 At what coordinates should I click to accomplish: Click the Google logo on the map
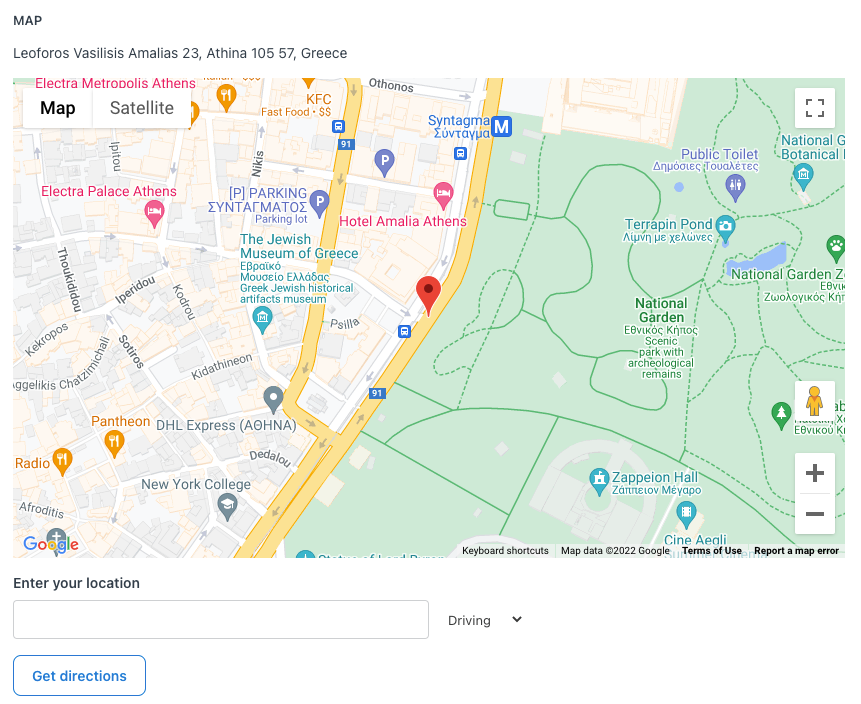click(51, 544)
